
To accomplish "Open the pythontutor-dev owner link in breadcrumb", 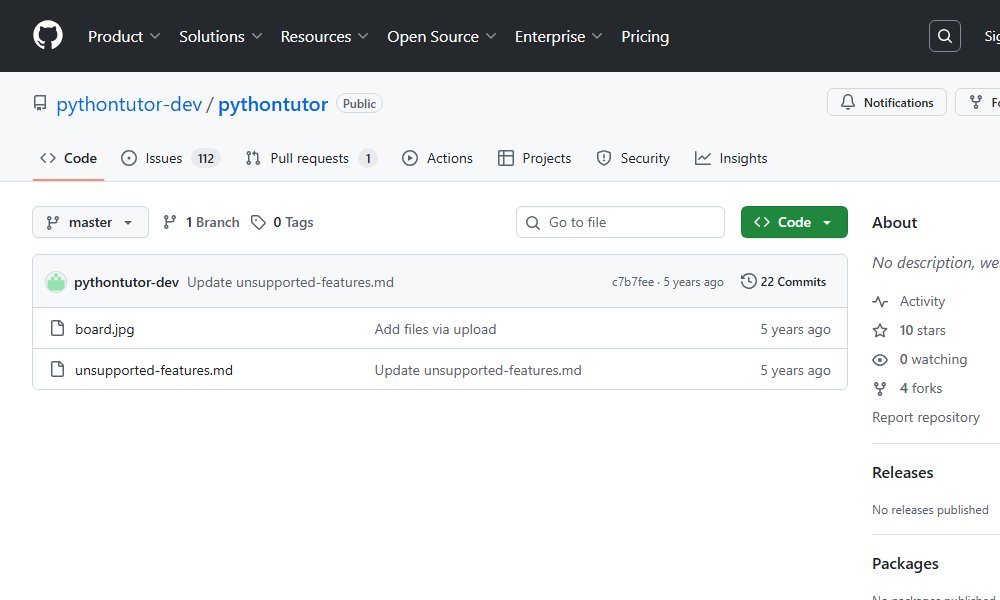I will point(129,104).
